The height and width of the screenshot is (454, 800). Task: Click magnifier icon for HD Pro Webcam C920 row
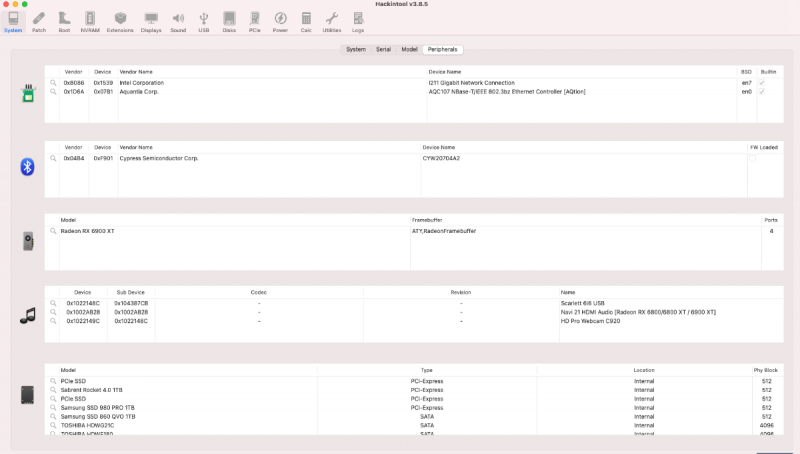(53, 321)
